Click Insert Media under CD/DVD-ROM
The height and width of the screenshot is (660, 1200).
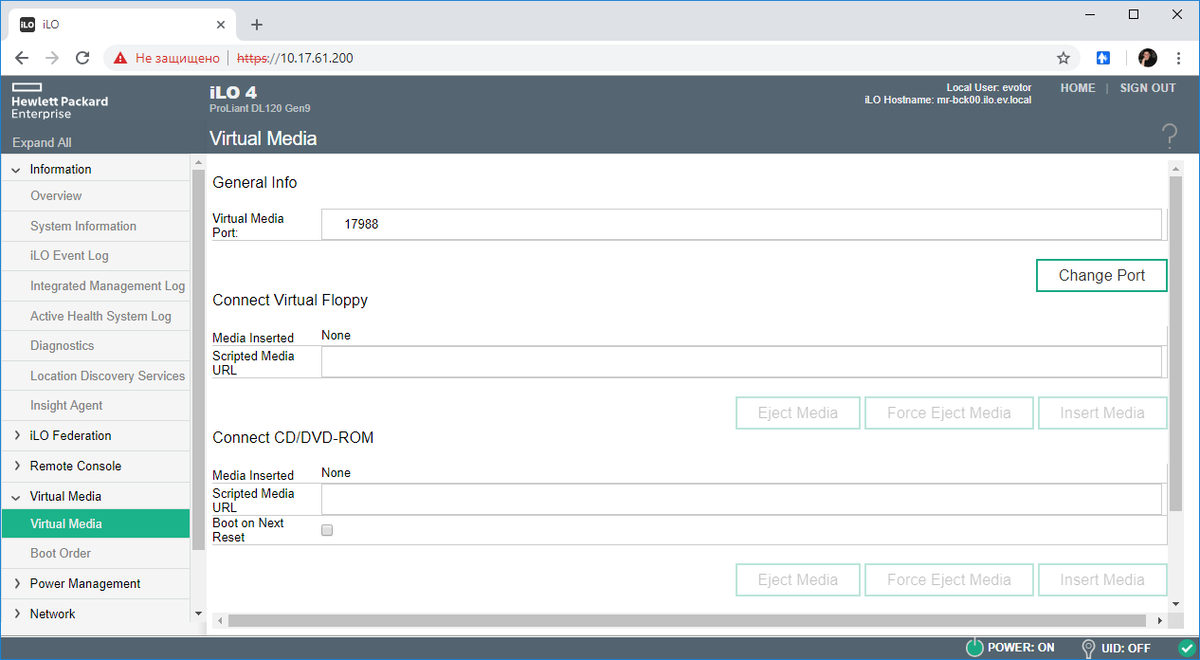[1102, 580]
